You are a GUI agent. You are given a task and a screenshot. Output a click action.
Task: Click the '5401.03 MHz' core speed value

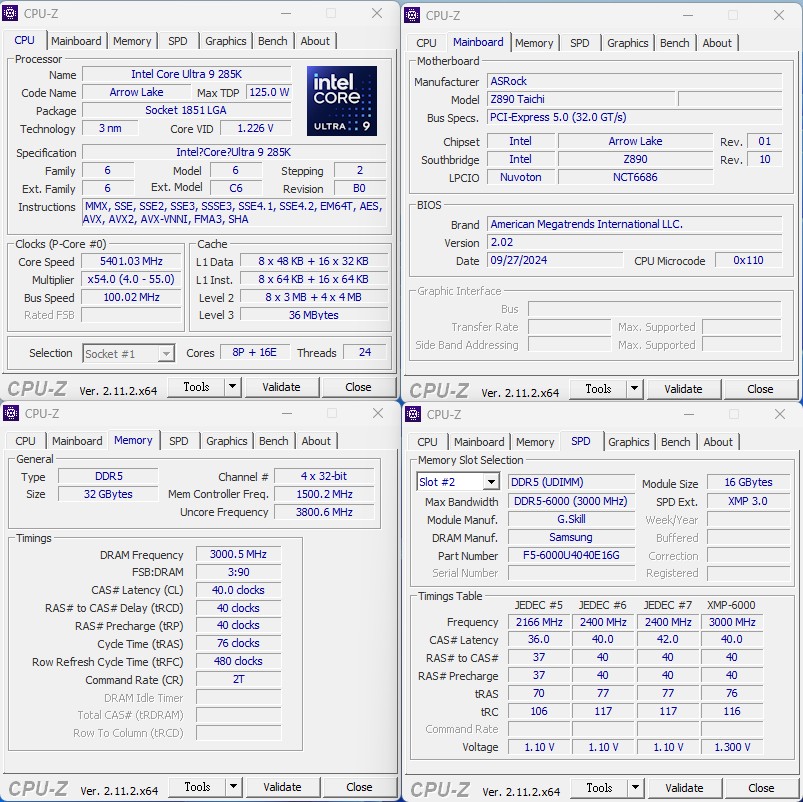click(131, 261)
